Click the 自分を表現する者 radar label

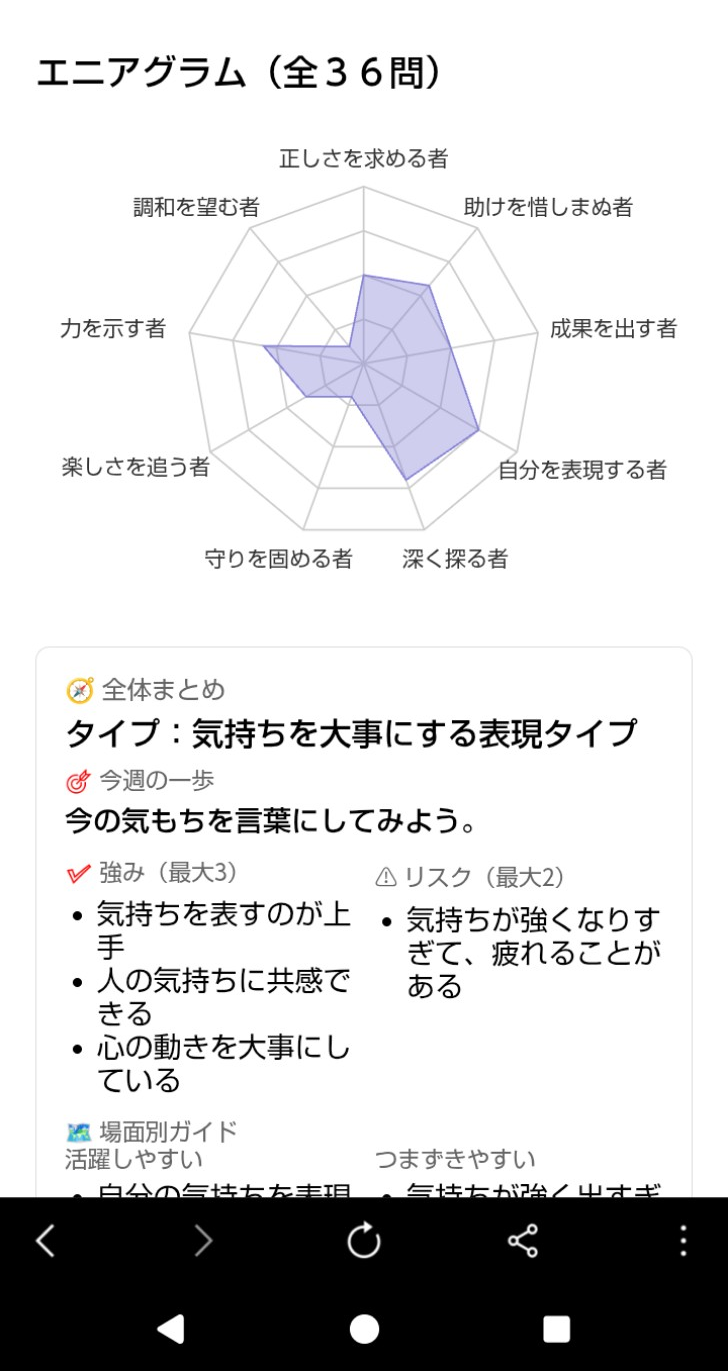[582, 469]
